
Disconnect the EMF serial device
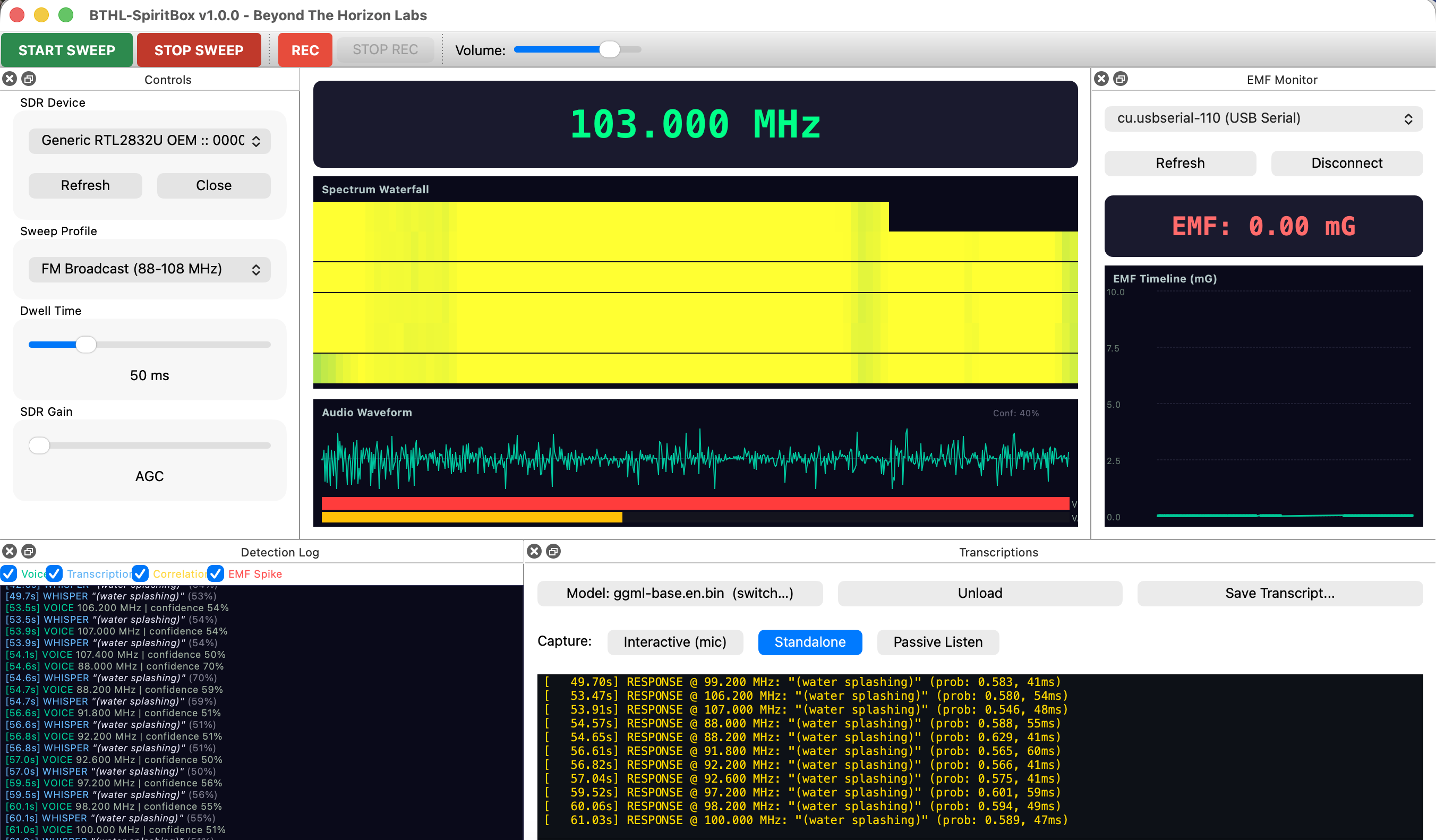[1347, 164]
